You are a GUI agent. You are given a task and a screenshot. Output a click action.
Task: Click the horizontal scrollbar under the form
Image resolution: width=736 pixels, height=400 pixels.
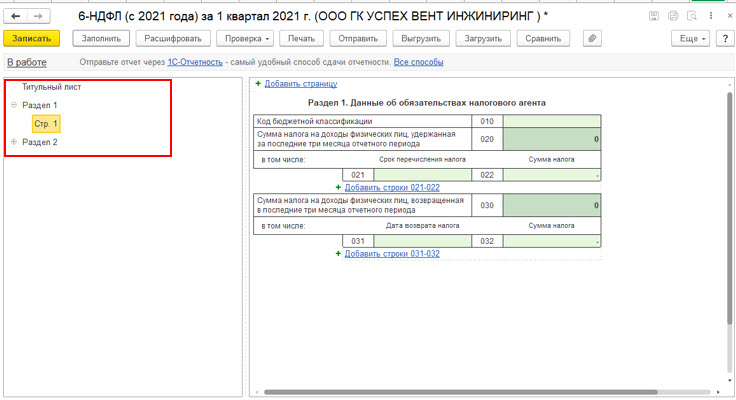tap(460, 392)
